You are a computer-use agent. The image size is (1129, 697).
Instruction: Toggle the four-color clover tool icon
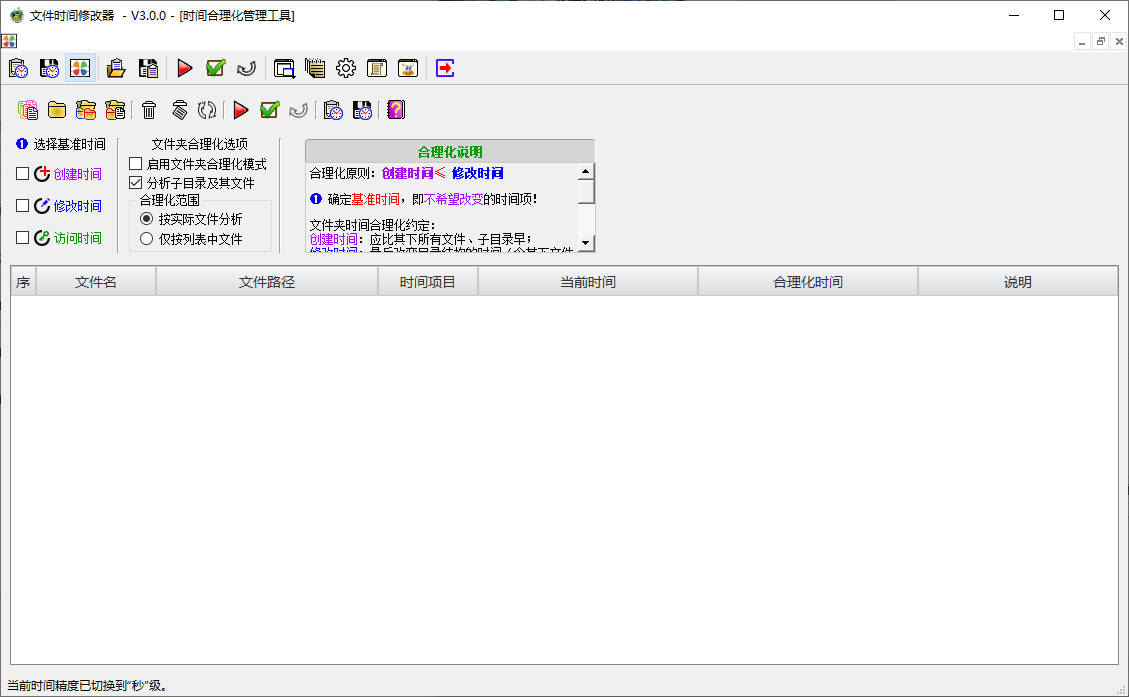click(x=80, y=68)
